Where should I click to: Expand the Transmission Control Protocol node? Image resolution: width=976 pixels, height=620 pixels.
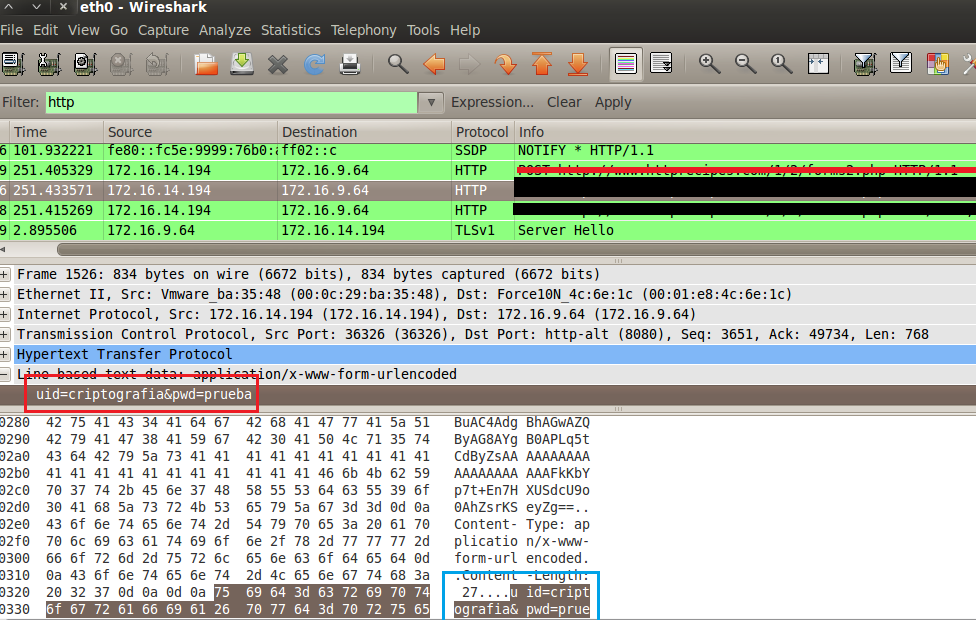coord(5,334)
